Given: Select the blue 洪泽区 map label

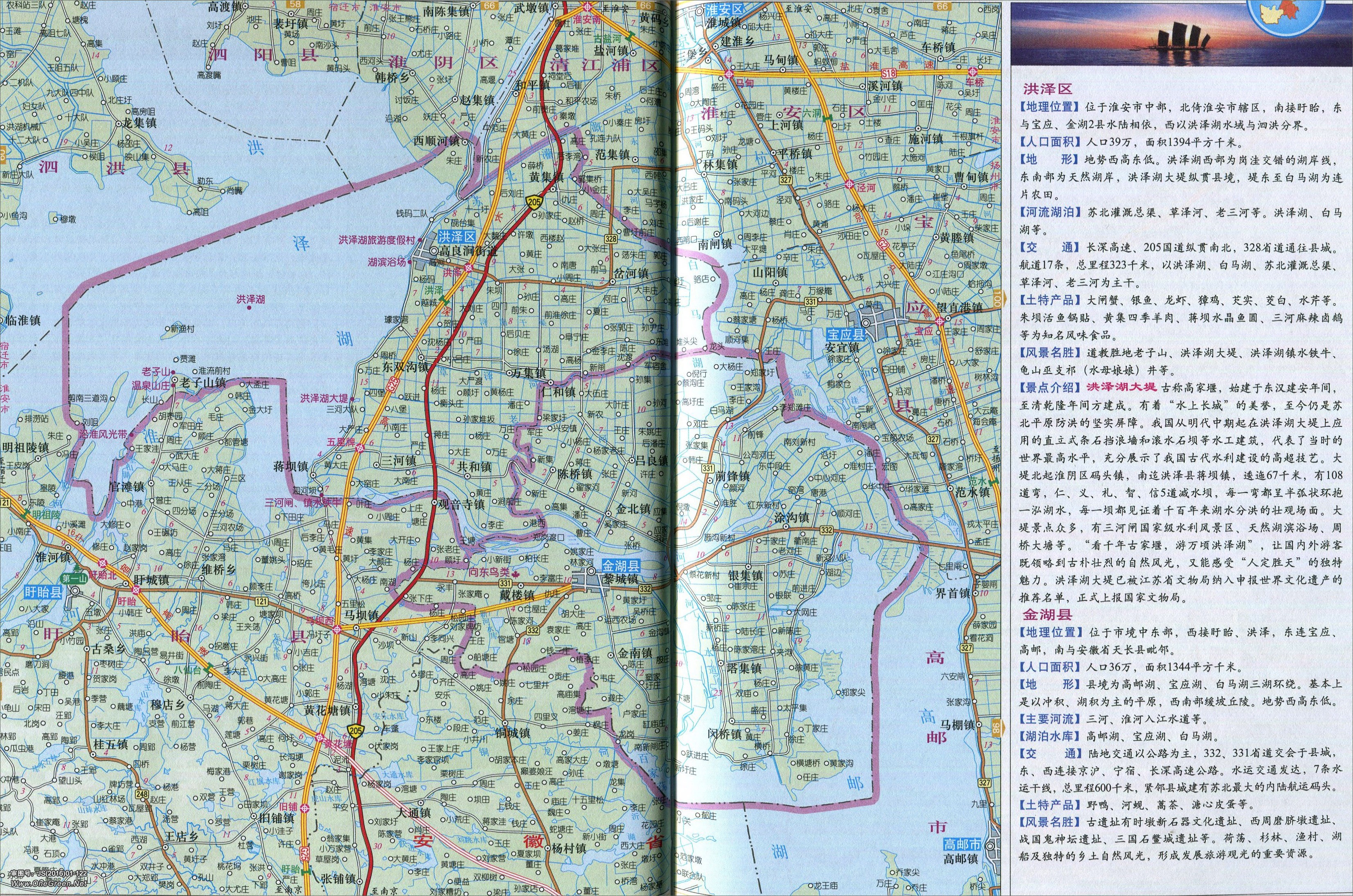Looking at the screenshot, I should point(457,237).
